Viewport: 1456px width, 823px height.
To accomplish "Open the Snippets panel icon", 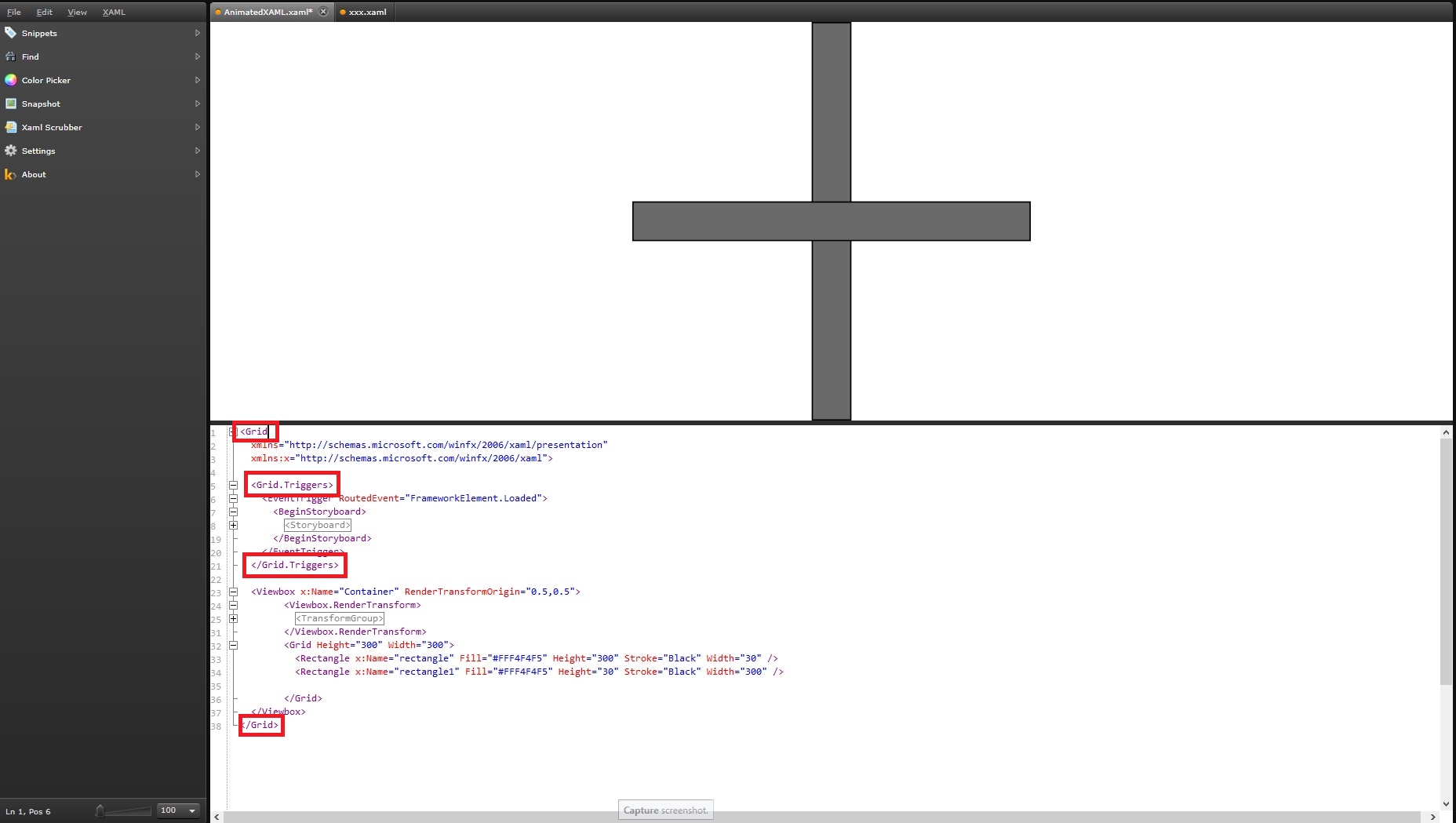I will (11, 33).
